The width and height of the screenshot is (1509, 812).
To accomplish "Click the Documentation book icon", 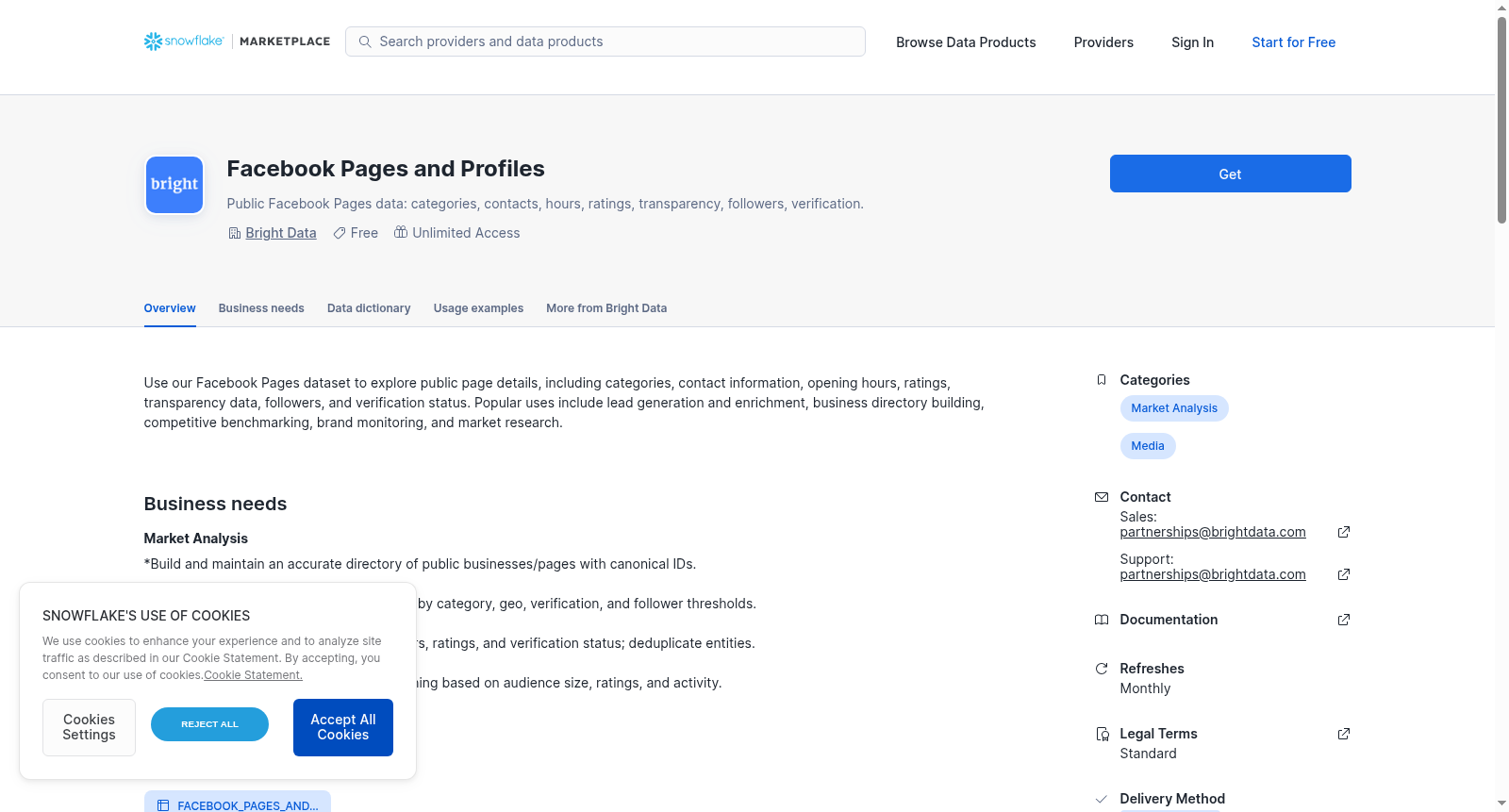I will 1102,620.
